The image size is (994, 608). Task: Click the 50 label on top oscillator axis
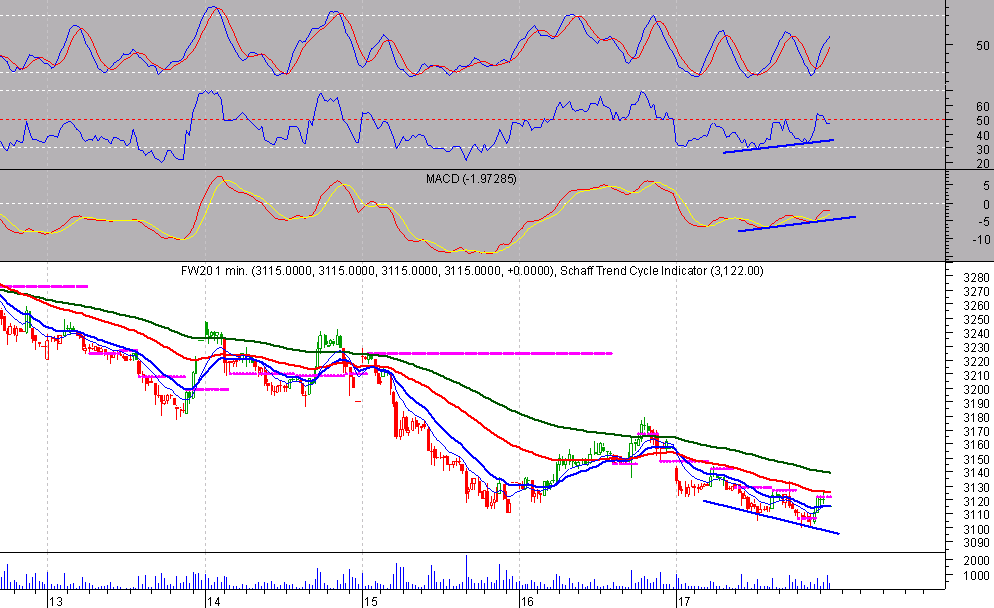(x=982, y=46)
